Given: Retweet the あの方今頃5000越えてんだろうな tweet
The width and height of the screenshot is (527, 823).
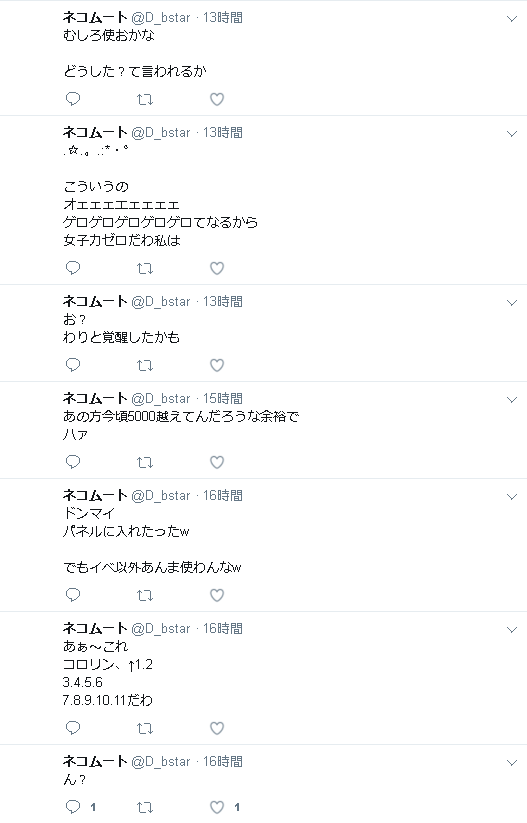Looking at the screenshot, I should pos(145,461).
